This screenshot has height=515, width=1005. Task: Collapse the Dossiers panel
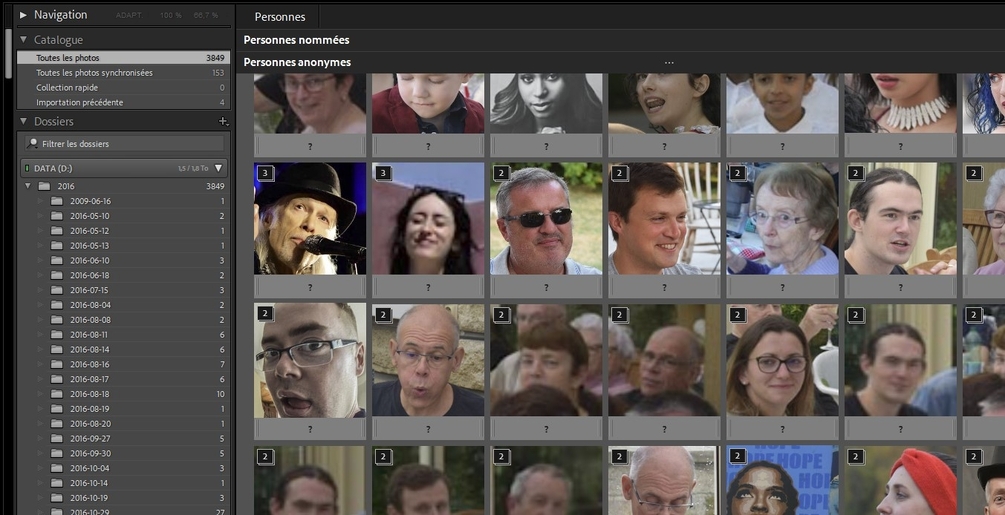point(23,121)
